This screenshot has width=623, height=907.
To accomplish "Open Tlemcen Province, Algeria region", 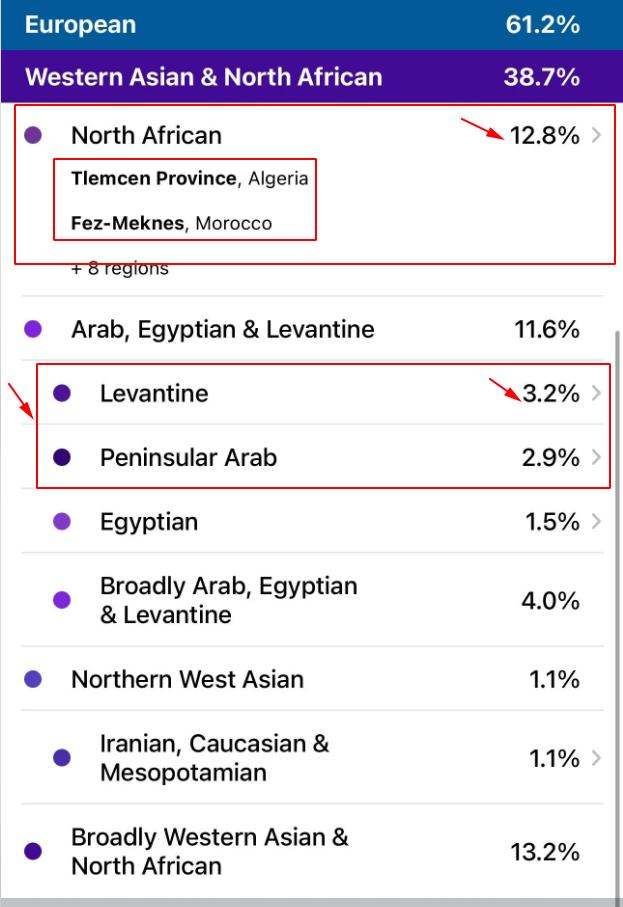I will [189, 179].
